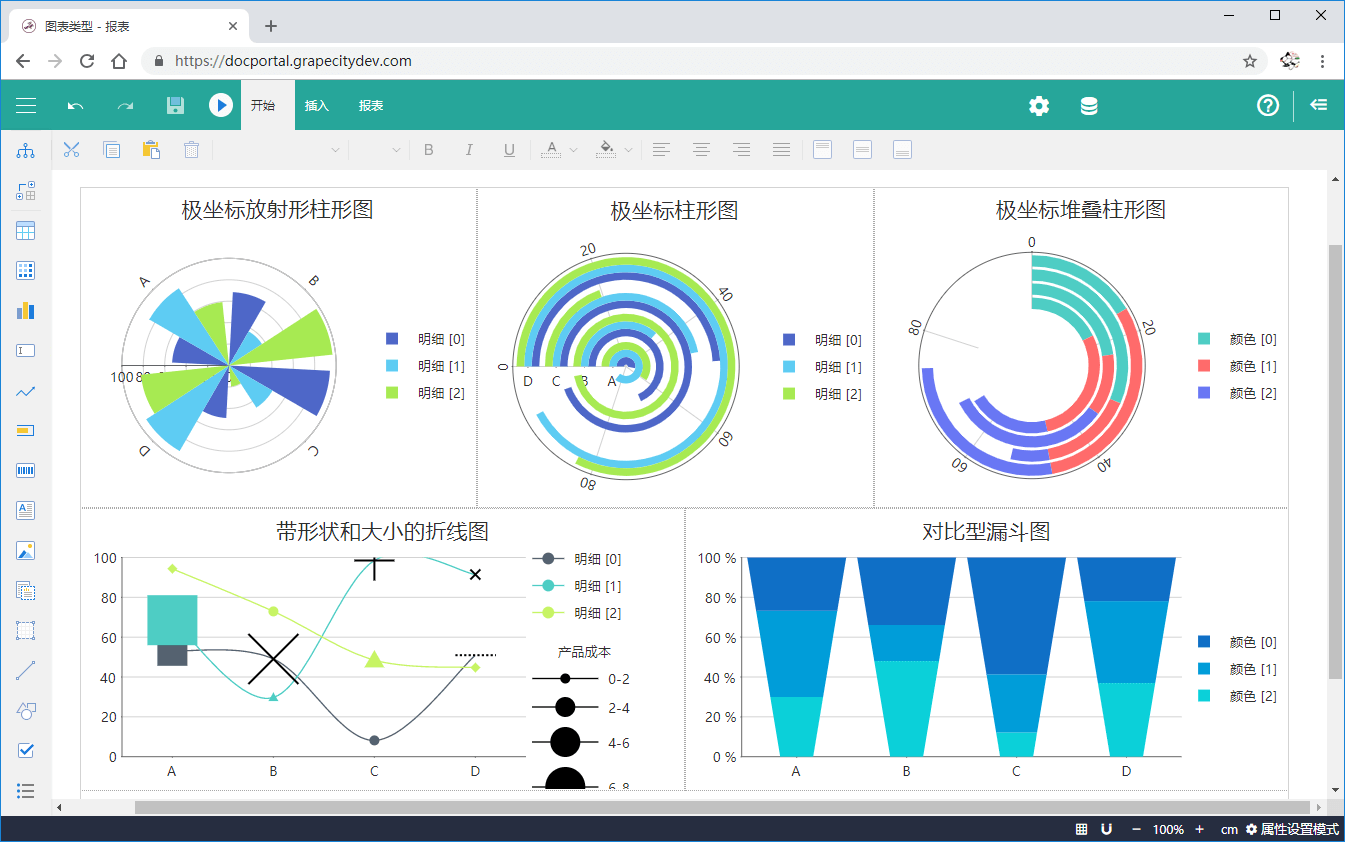Select the subreport tool
The height and width of the screenshot is (842, 1345).
pos(26,591)
